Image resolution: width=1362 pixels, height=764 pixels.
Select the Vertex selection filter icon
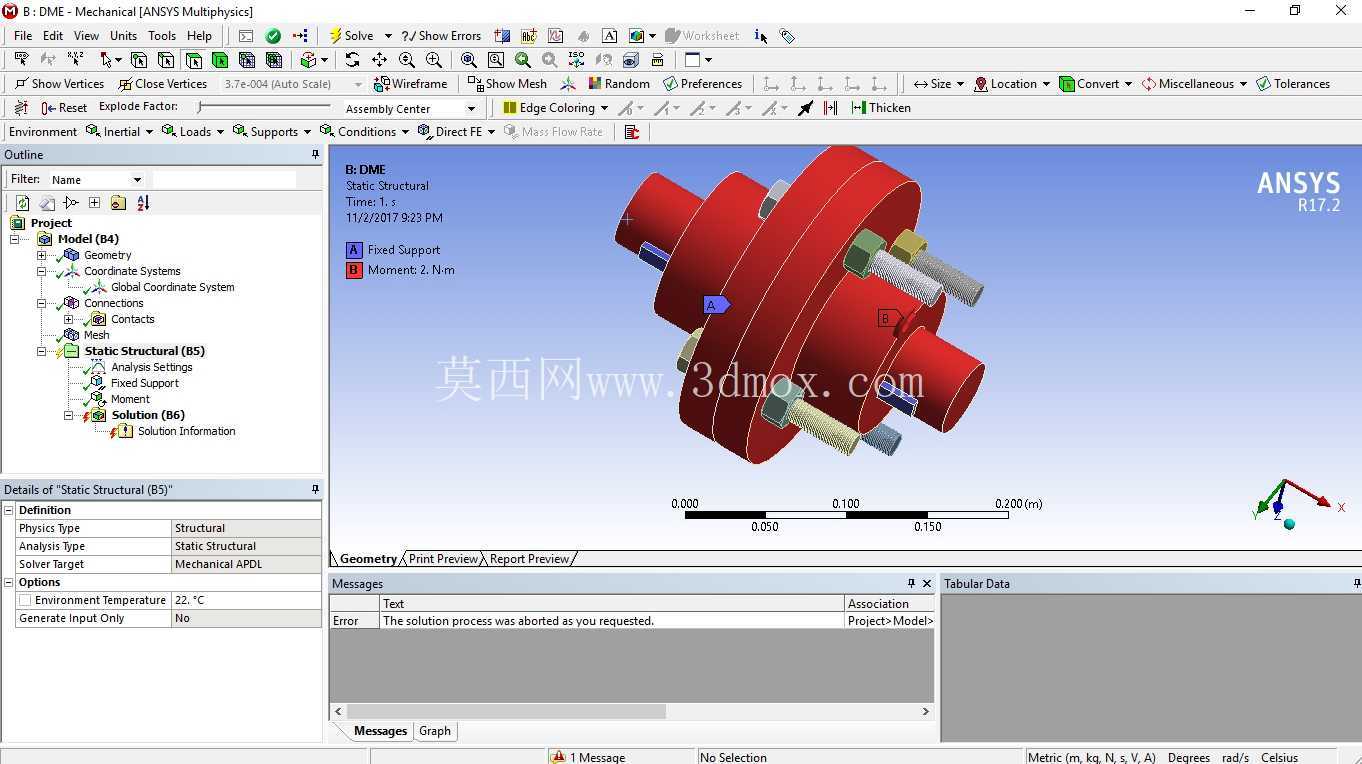tap(139, 60)
